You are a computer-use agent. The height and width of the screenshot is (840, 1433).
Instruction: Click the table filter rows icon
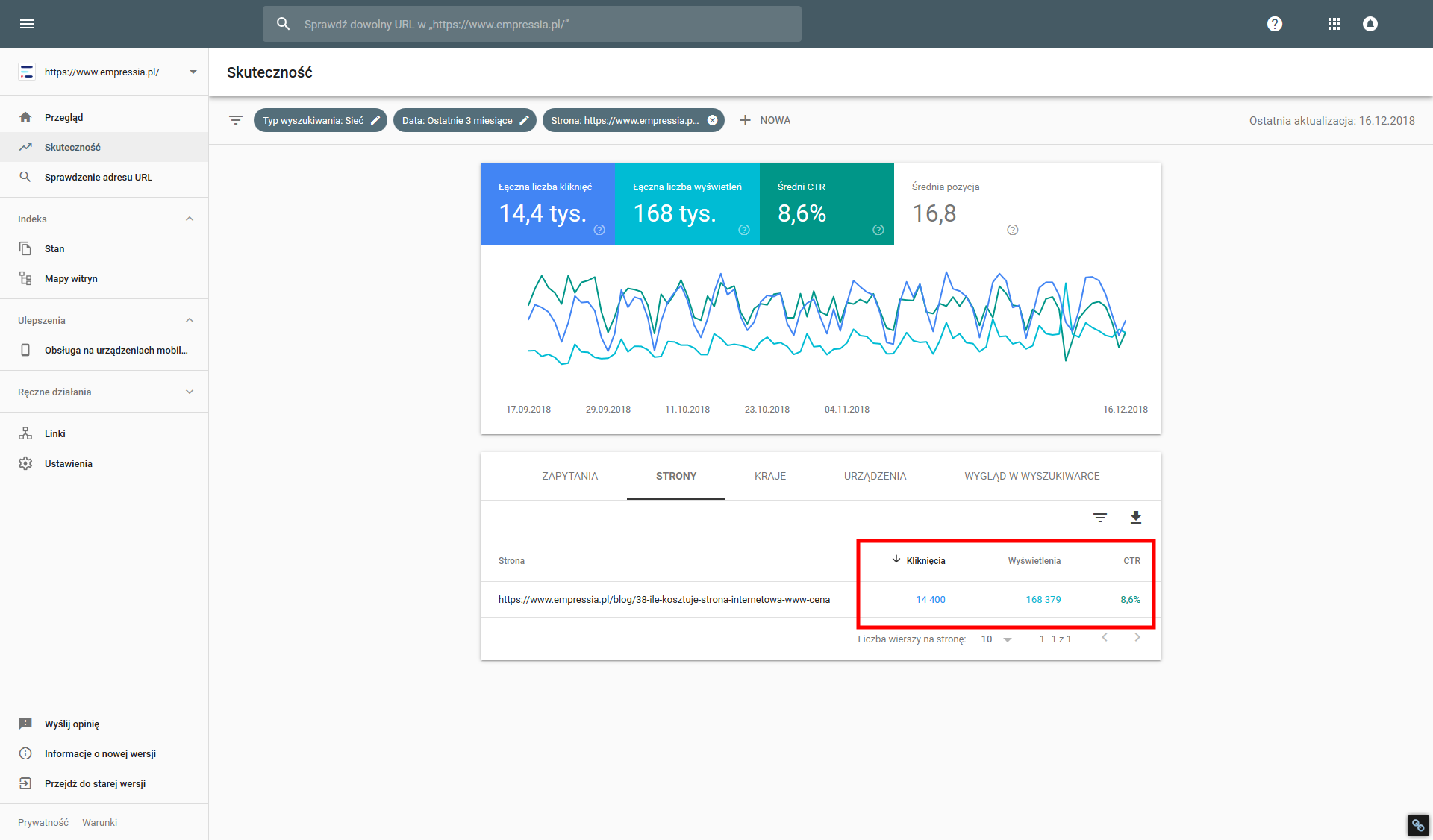pyautogui.click(x=1100, y=517)
